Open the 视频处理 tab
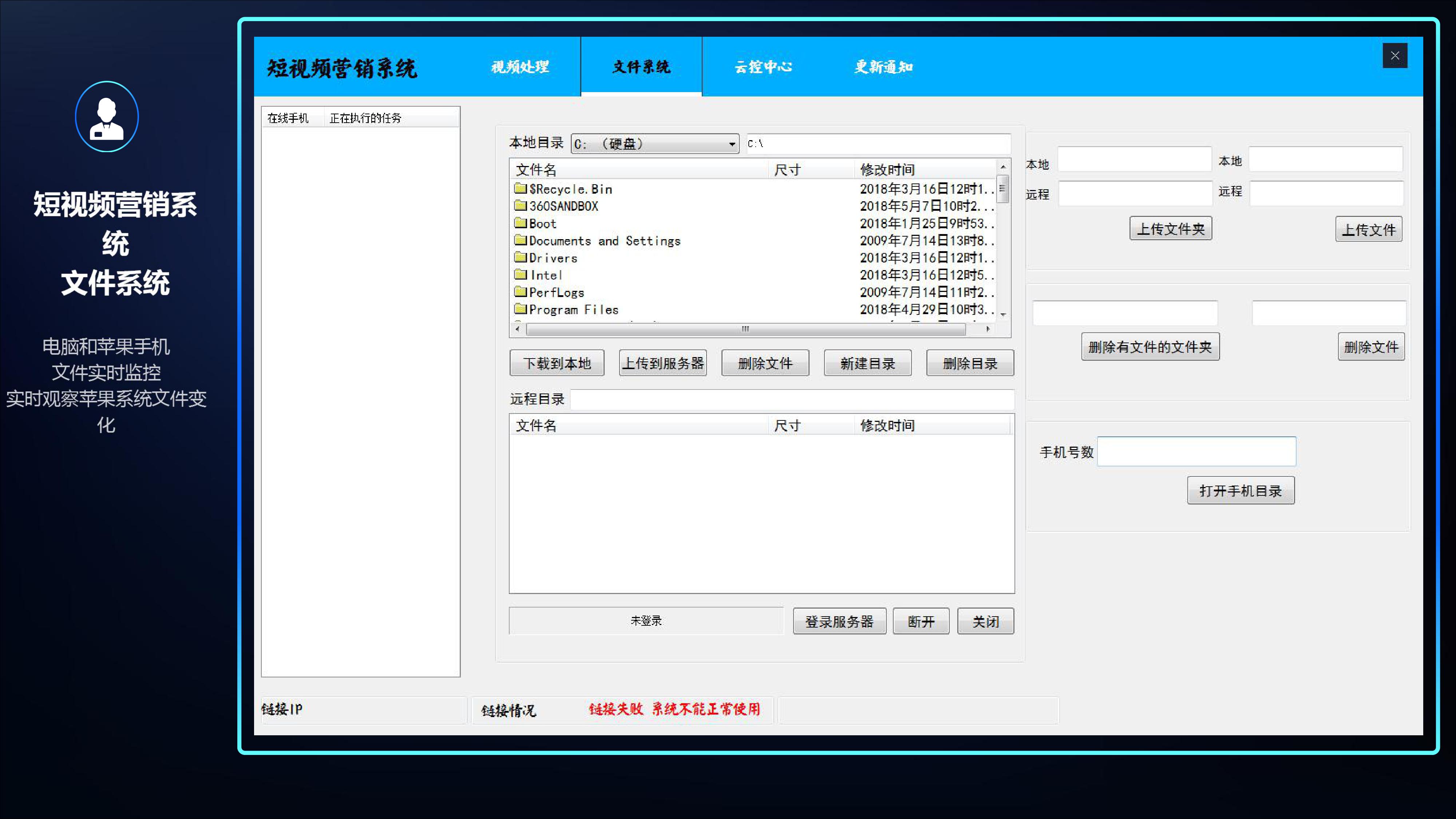This screenshot has height=819, width=1456. [519, 67]
